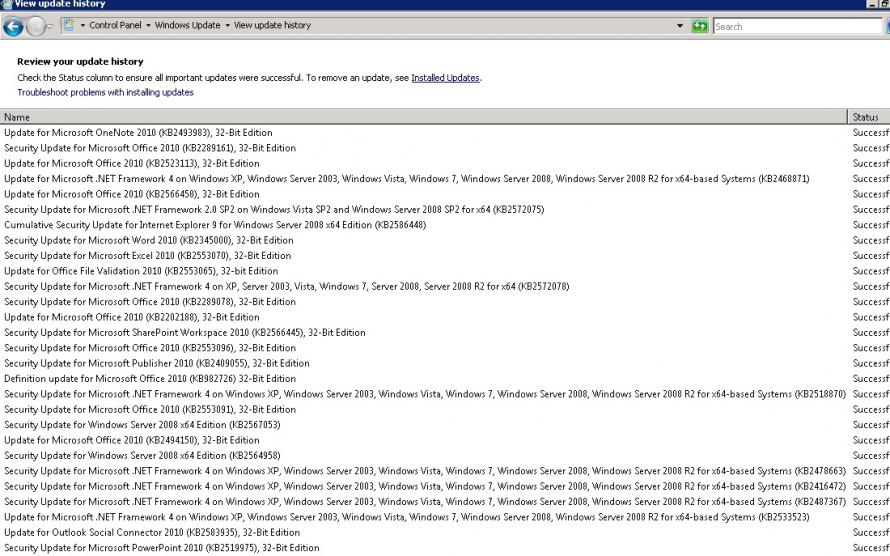Select Update for Outlook Social Connector 2010
The width and height of the screenshot is (890, 556).
[152, 533]
